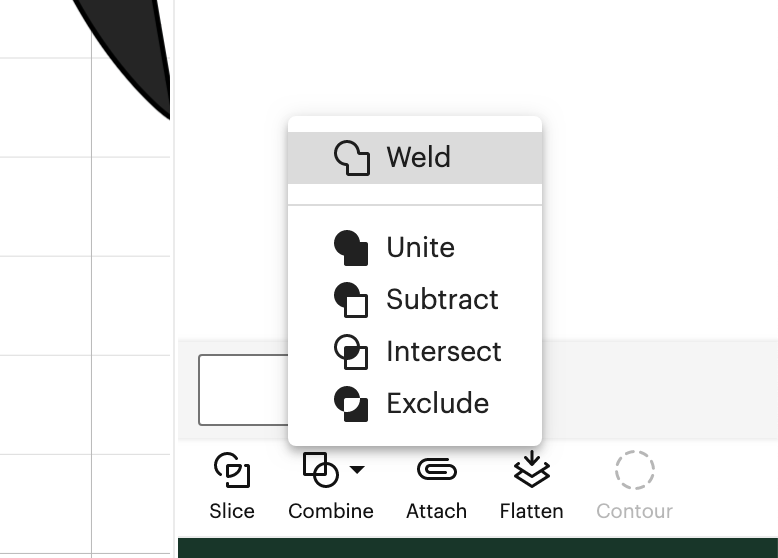The width and height of the screenshot is (778, 558).
Task: Click the Exclude shapes icon
Action: click(x=351, y=404)
